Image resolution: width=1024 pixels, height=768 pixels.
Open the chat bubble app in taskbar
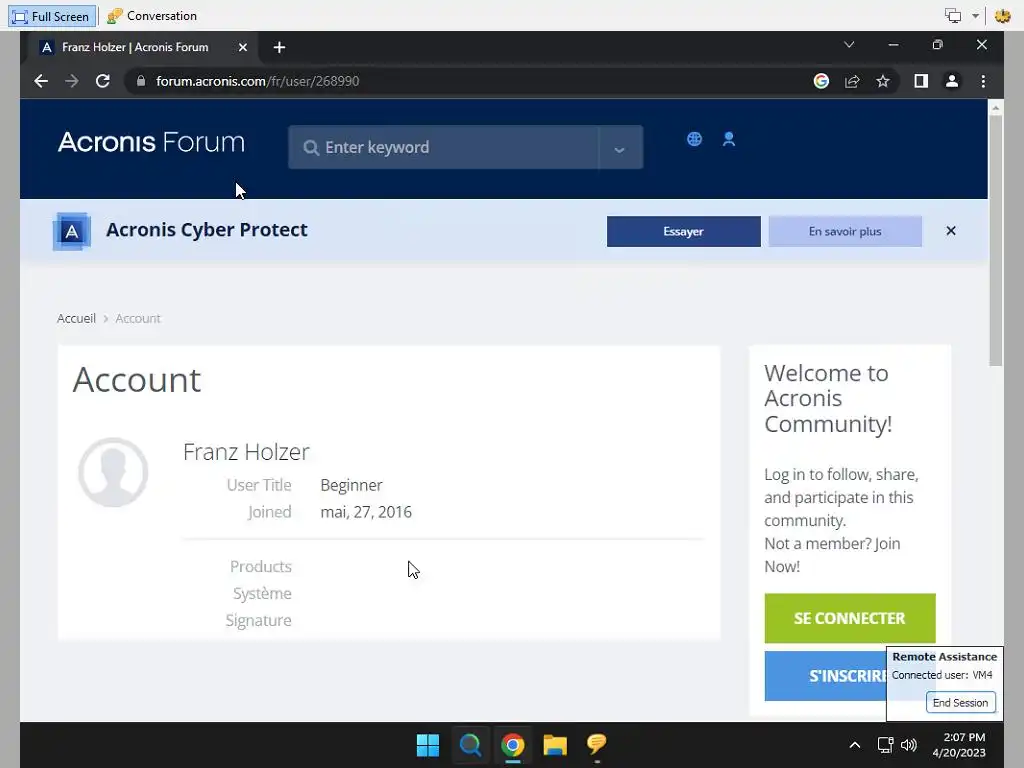click(596, 744)
